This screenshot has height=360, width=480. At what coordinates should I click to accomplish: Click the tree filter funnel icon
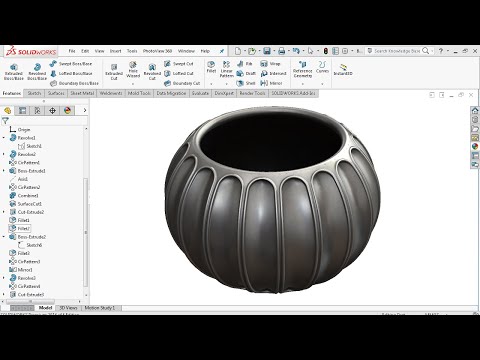click(5, 121)
